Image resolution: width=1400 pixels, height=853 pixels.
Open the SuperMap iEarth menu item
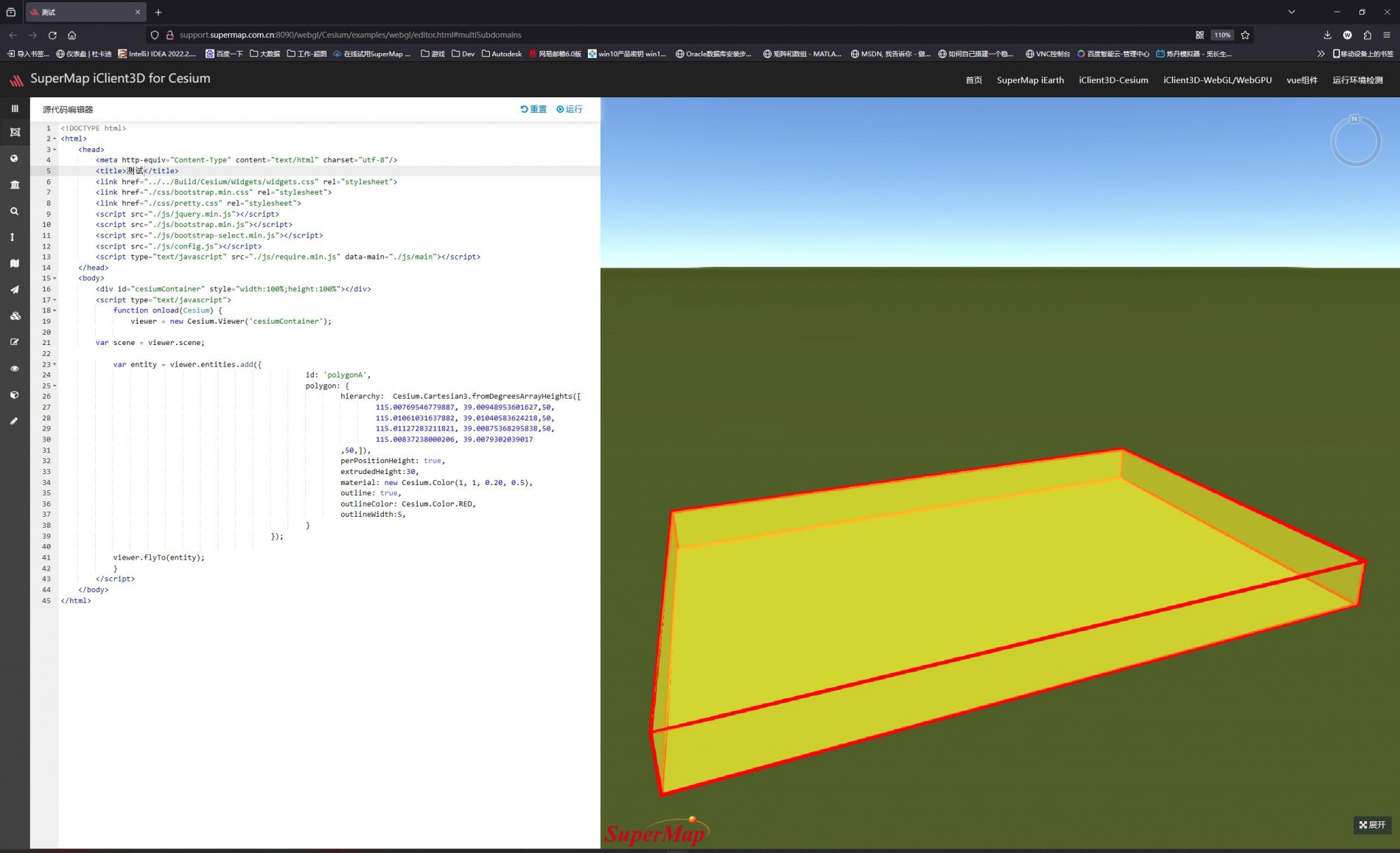[1030, 80]
